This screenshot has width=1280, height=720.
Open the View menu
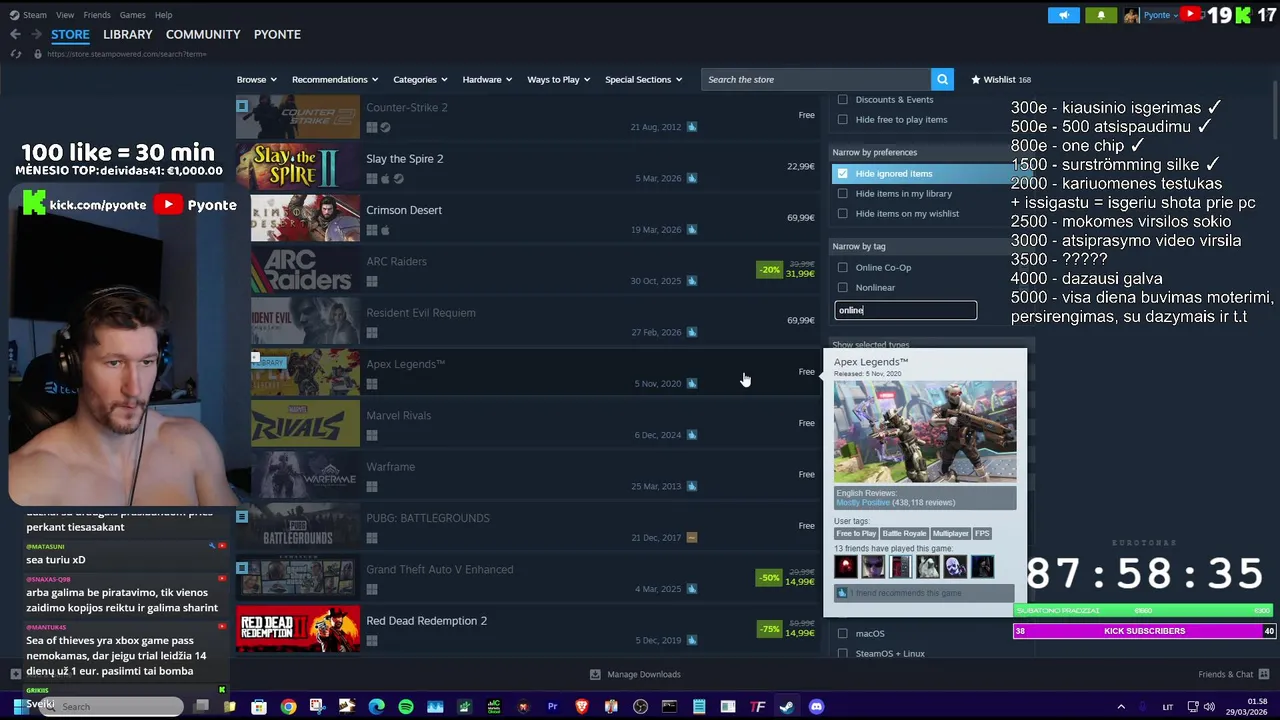tap(65, 15)
